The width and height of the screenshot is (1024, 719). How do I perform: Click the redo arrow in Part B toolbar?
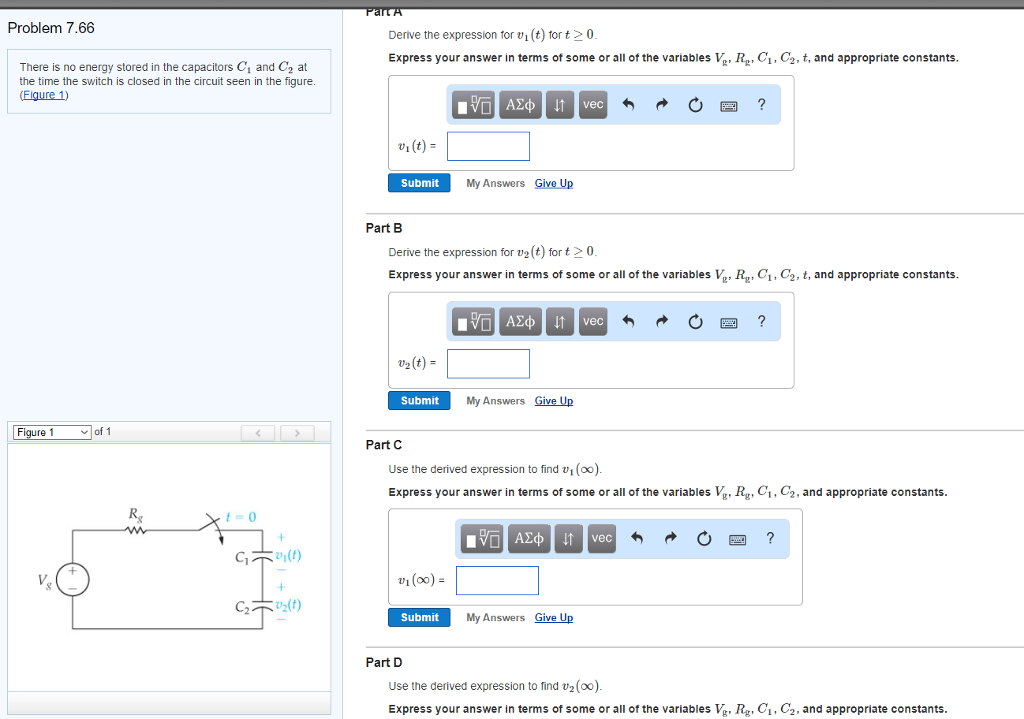(x=661, y=321)
